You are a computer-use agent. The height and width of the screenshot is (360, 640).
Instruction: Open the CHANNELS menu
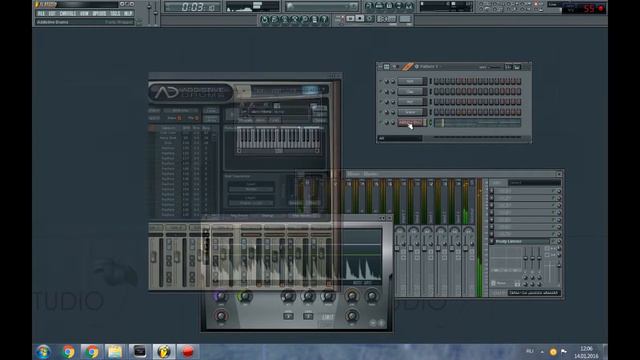click(x=68, y=13)
